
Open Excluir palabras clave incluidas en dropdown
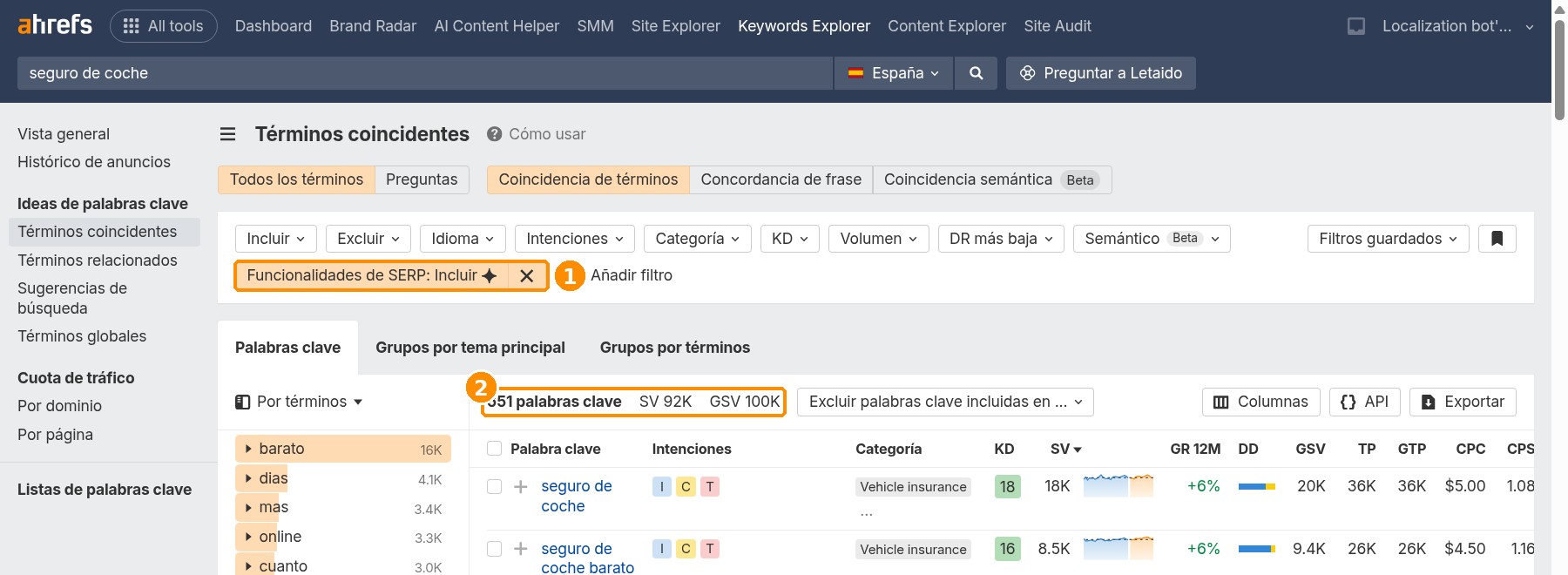(x=945, y=402)
